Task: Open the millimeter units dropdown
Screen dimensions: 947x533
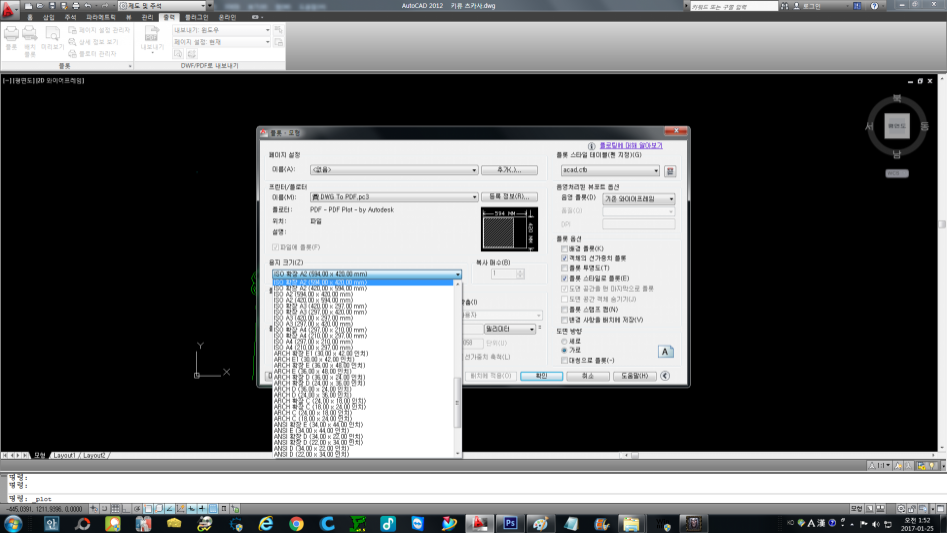Action: pyautogui.click(x=509, y=329)
